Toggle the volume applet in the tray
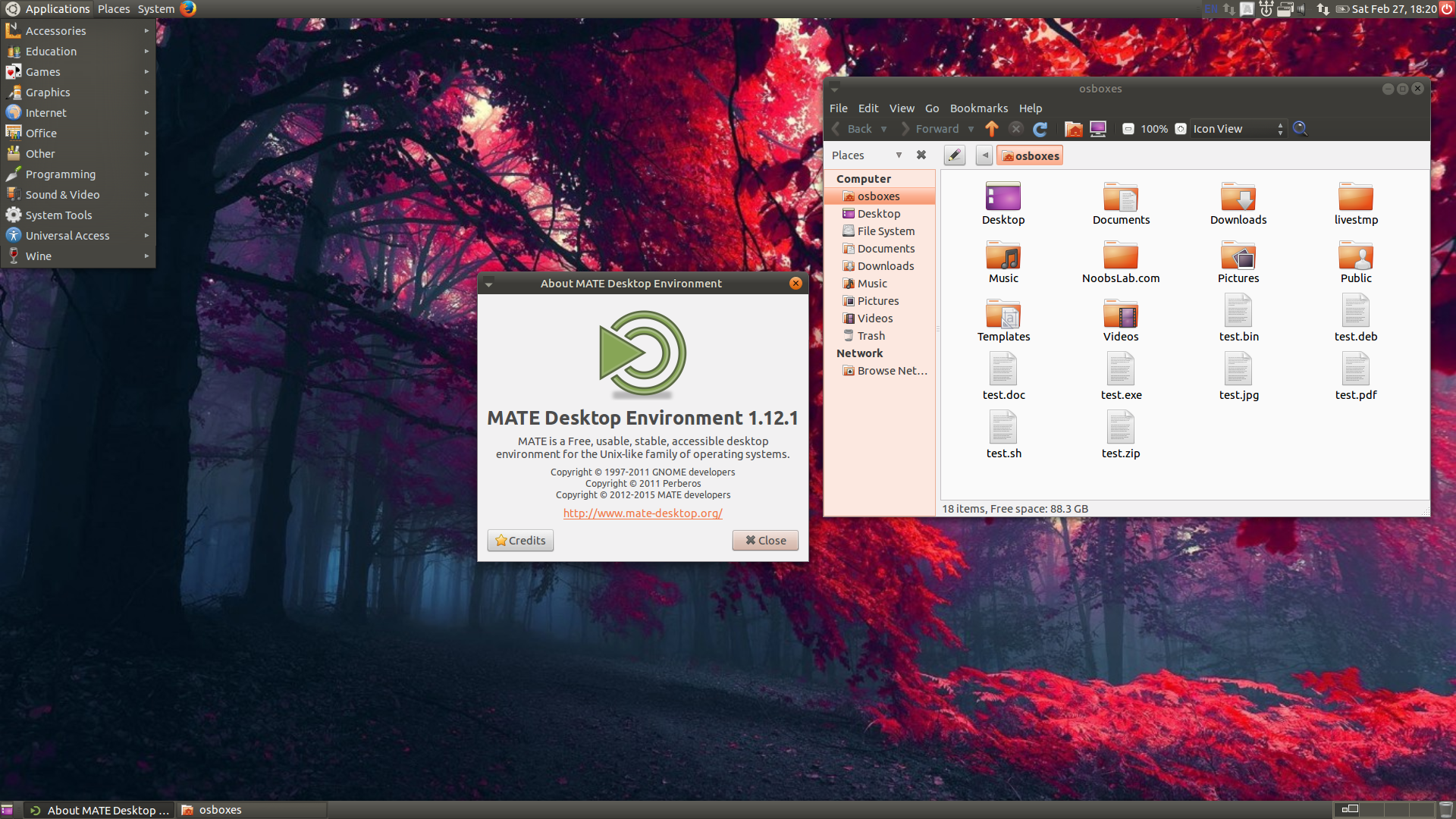Image resolution: width=1456 pixels, height=819 pixels. click(1301, 9)
